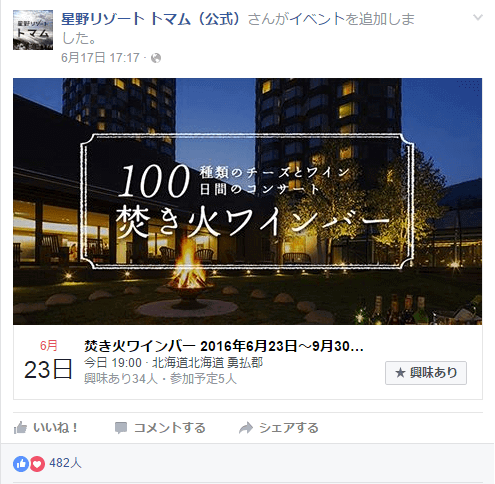Viewport: 495px width, 484px height.
Task: Open the 焚き火ワインバー event cover image
Action: pos(247,201)
